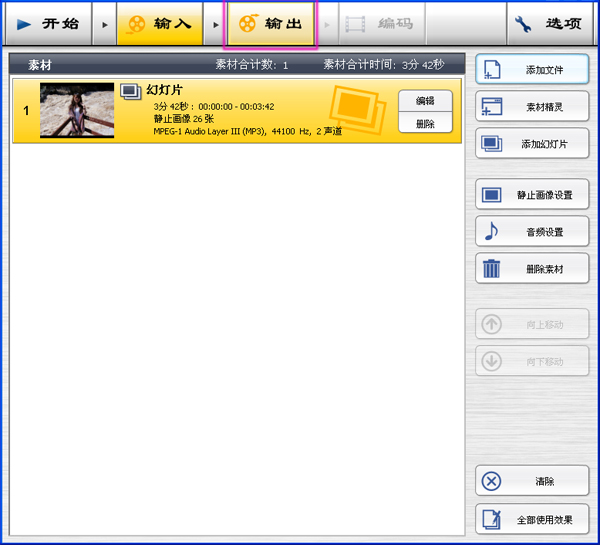Click 添加文件 (Add file) button
Viewport: 600px width, 545px height.
532,69
